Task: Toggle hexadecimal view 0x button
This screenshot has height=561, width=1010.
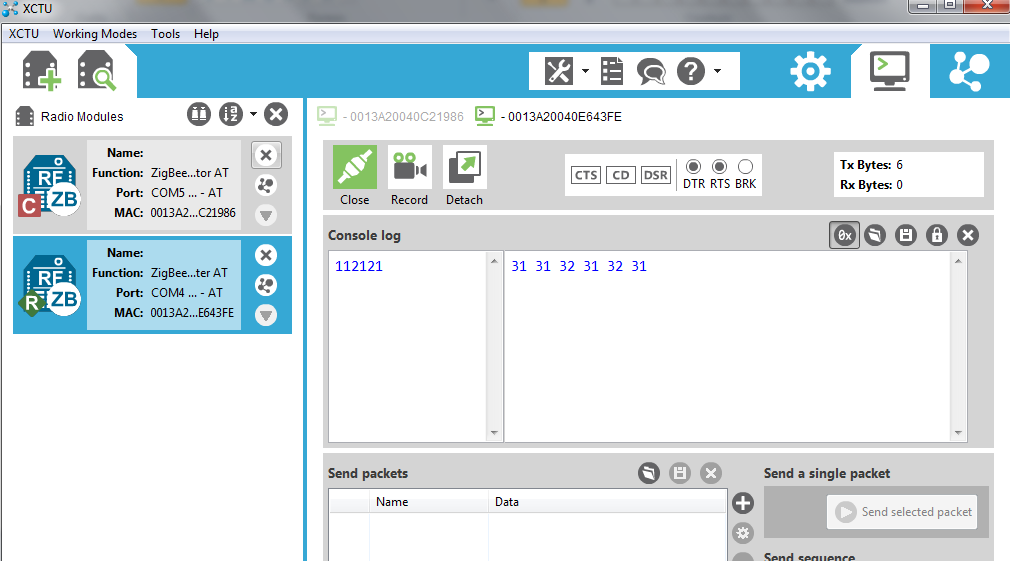Action: (844, 235)
